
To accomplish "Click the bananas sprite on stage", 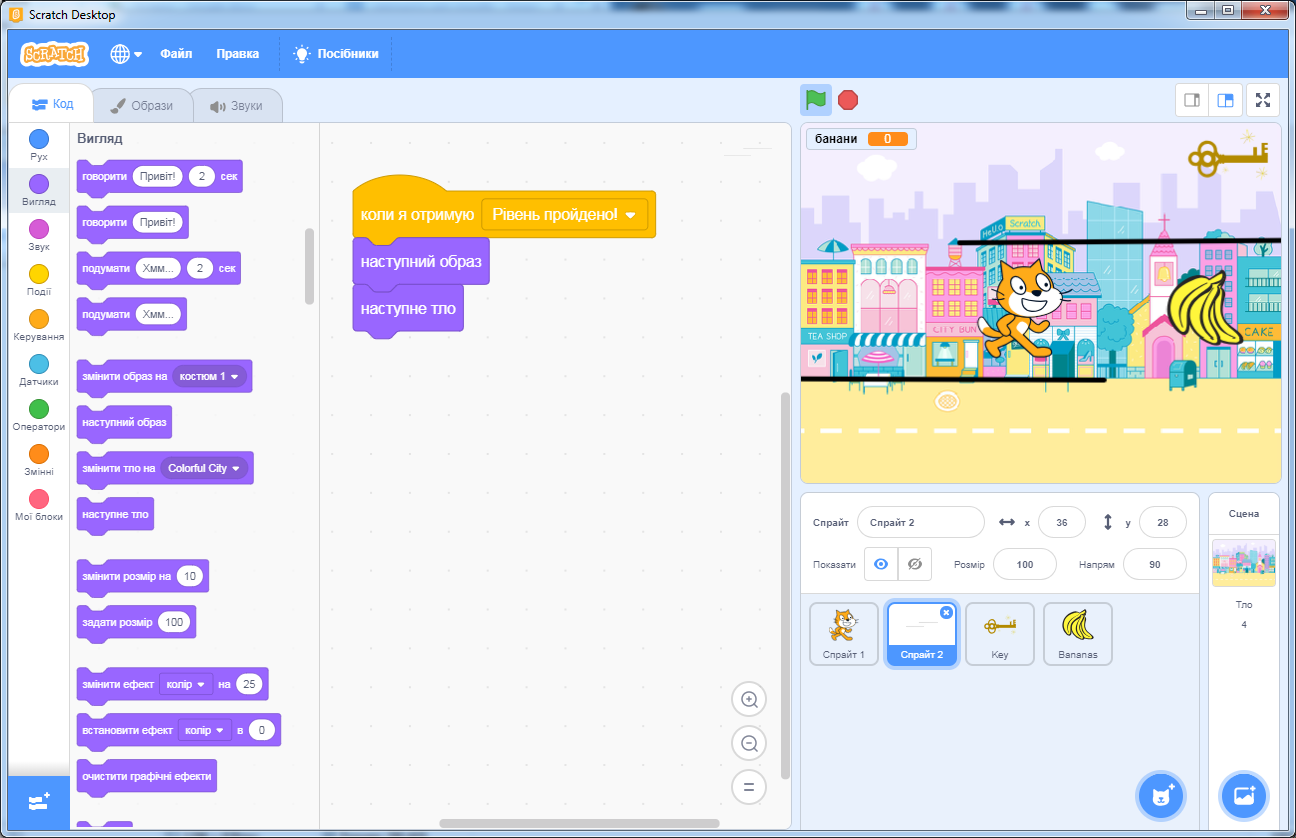I will tap(1203, 308).
